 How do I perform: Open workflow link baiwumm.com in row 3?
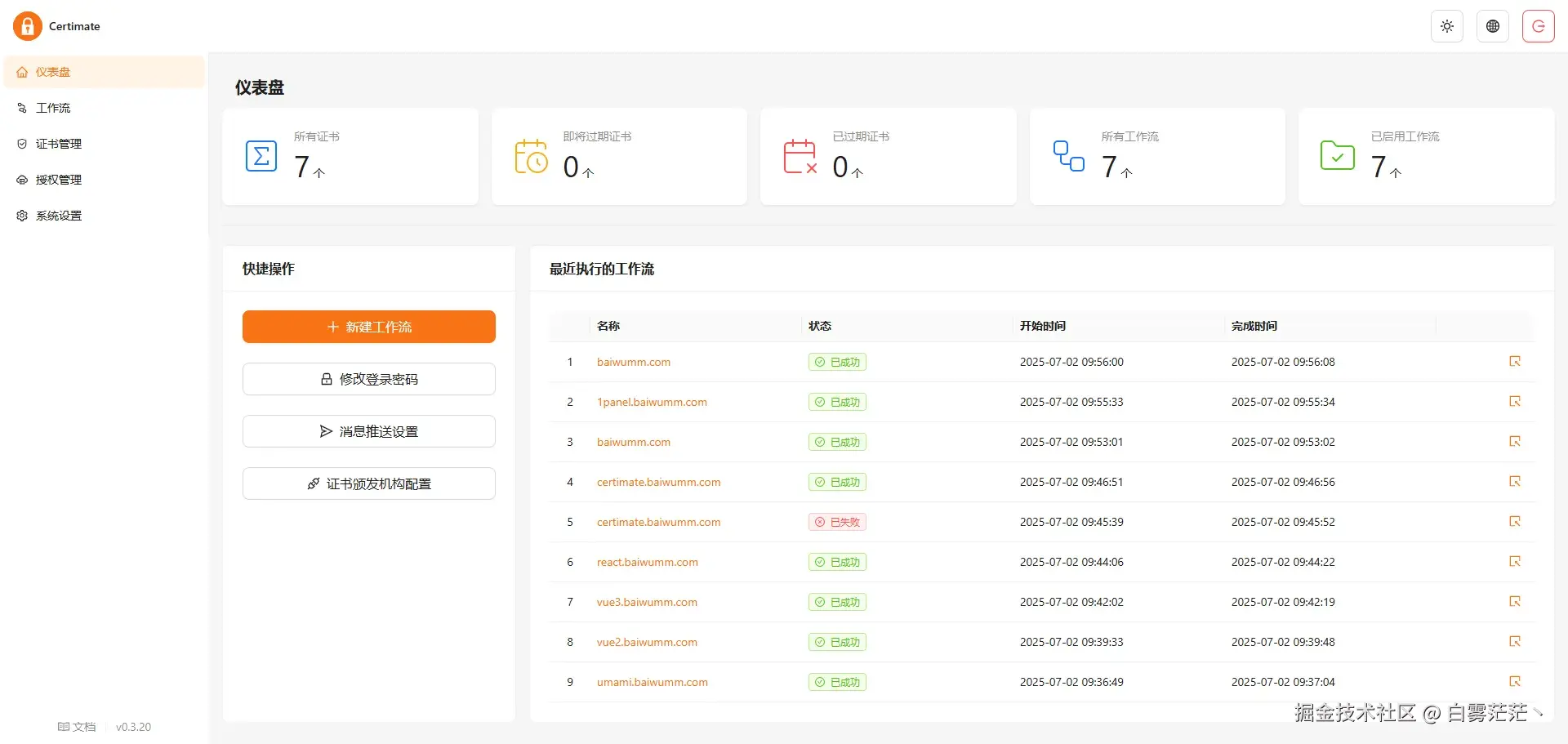pos(634,442)
